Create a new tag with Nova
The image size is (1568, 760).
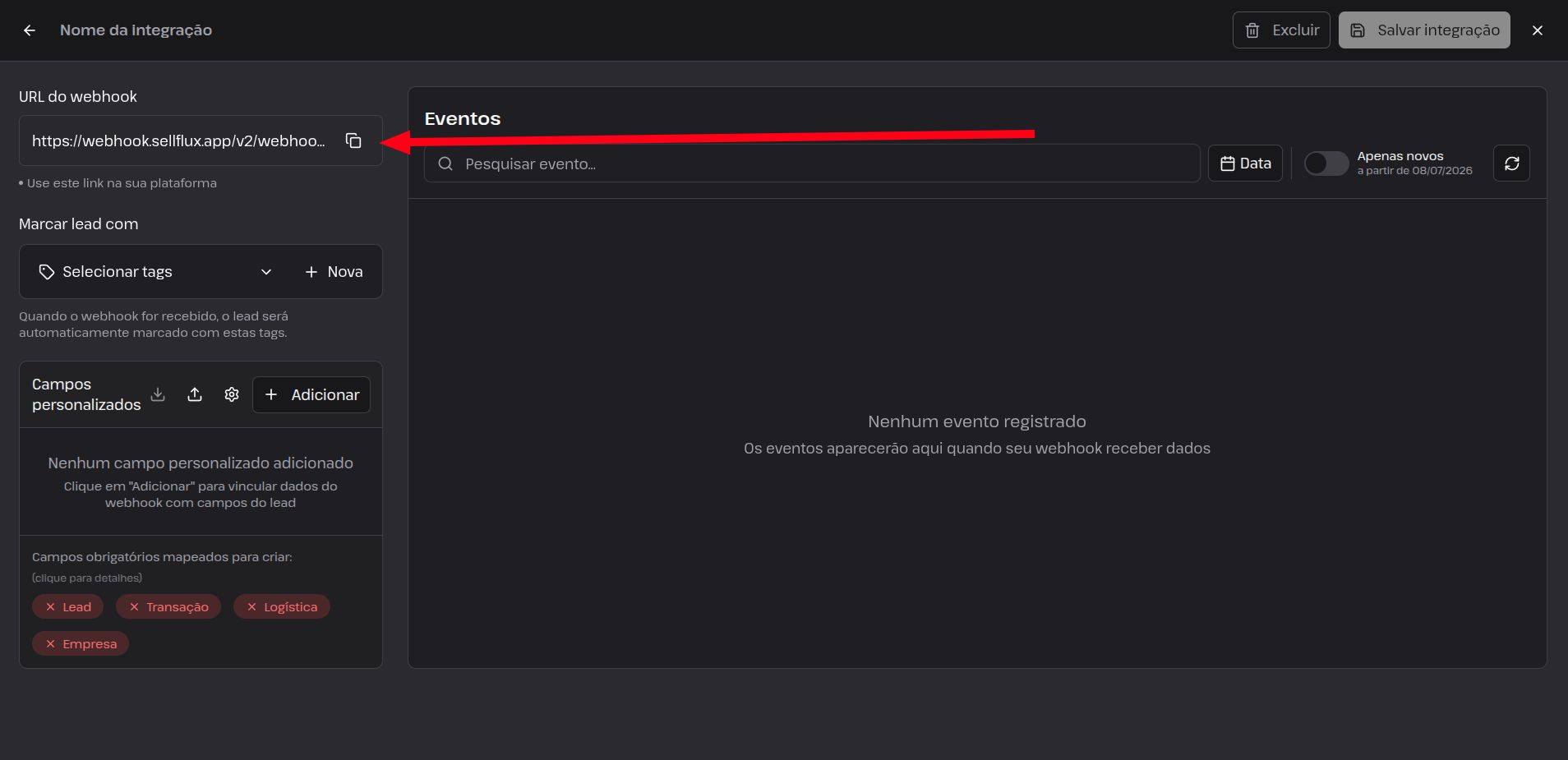pyautogui.click(x=334, y=272)
